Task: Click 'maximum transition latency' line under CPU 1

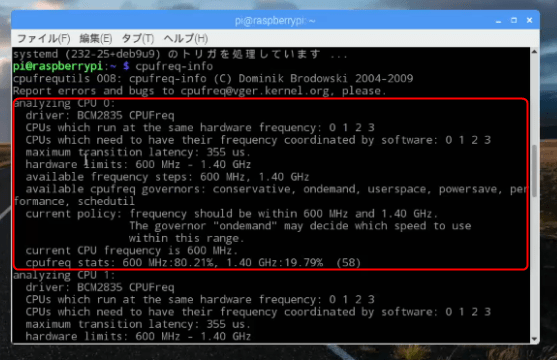Action: pos(138,324)
